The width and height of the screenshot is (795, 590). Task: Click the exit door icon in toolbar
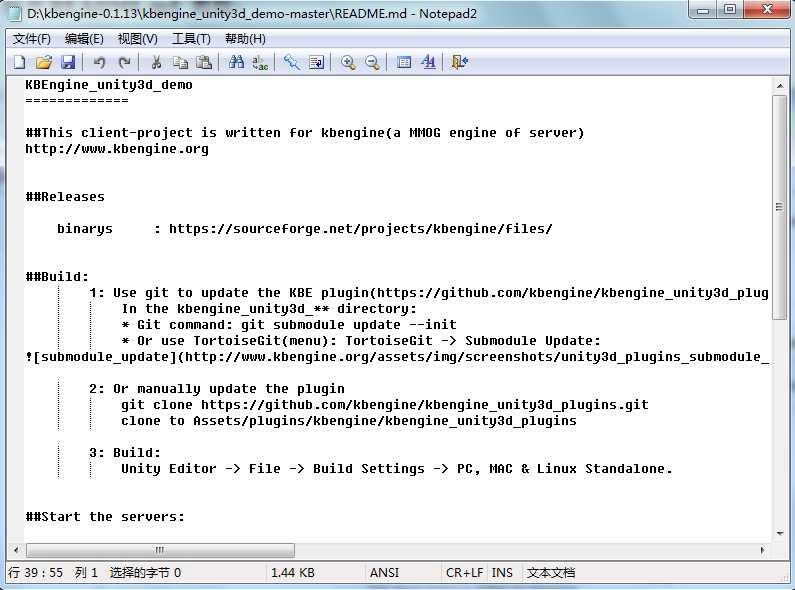(459, 62)
